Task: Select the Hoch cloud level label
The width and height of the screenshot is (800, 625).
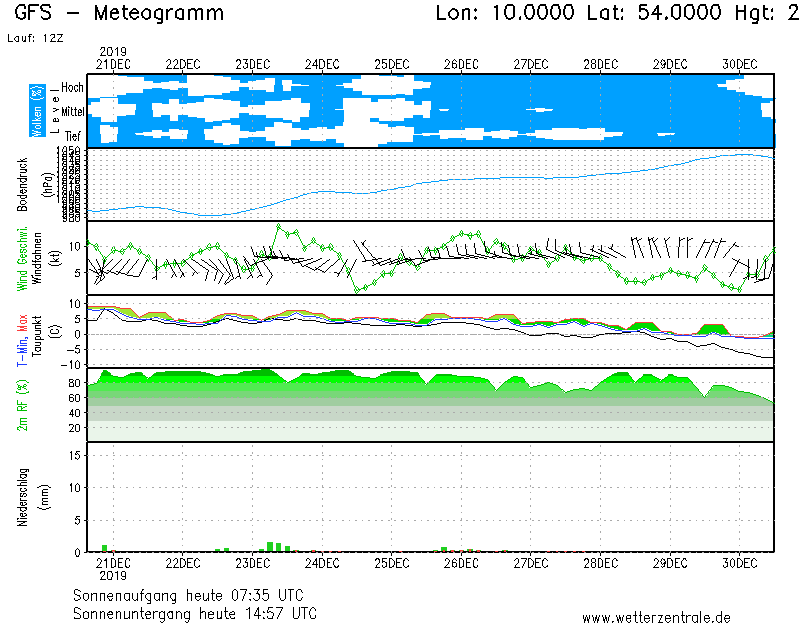Action: tap(72, 88)
